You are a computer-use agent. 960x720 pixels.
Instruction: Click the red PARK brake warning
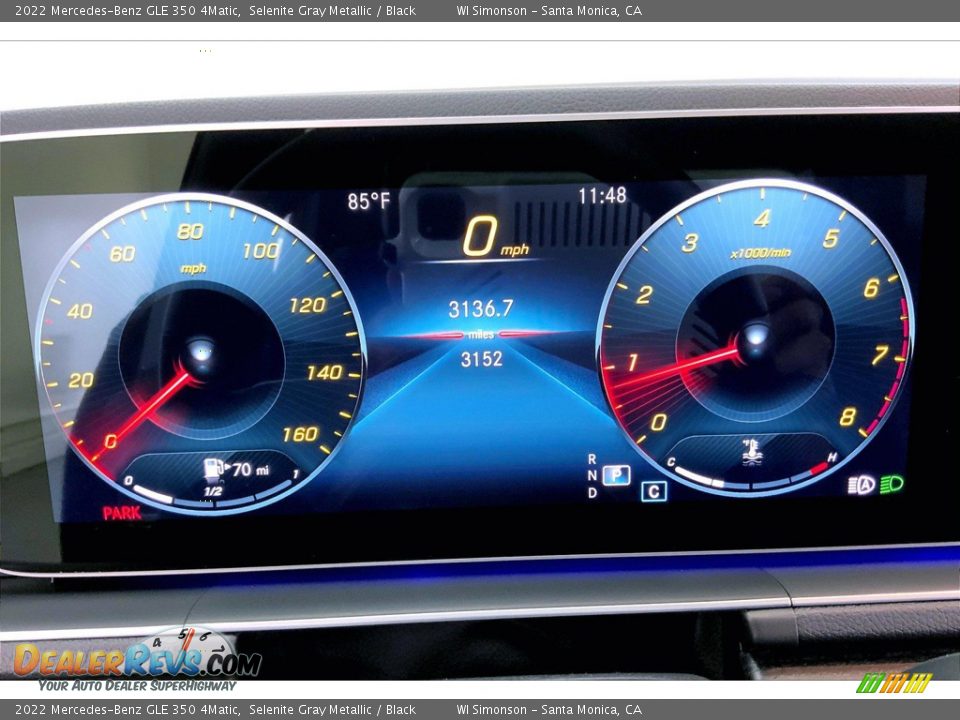[122, 513]
